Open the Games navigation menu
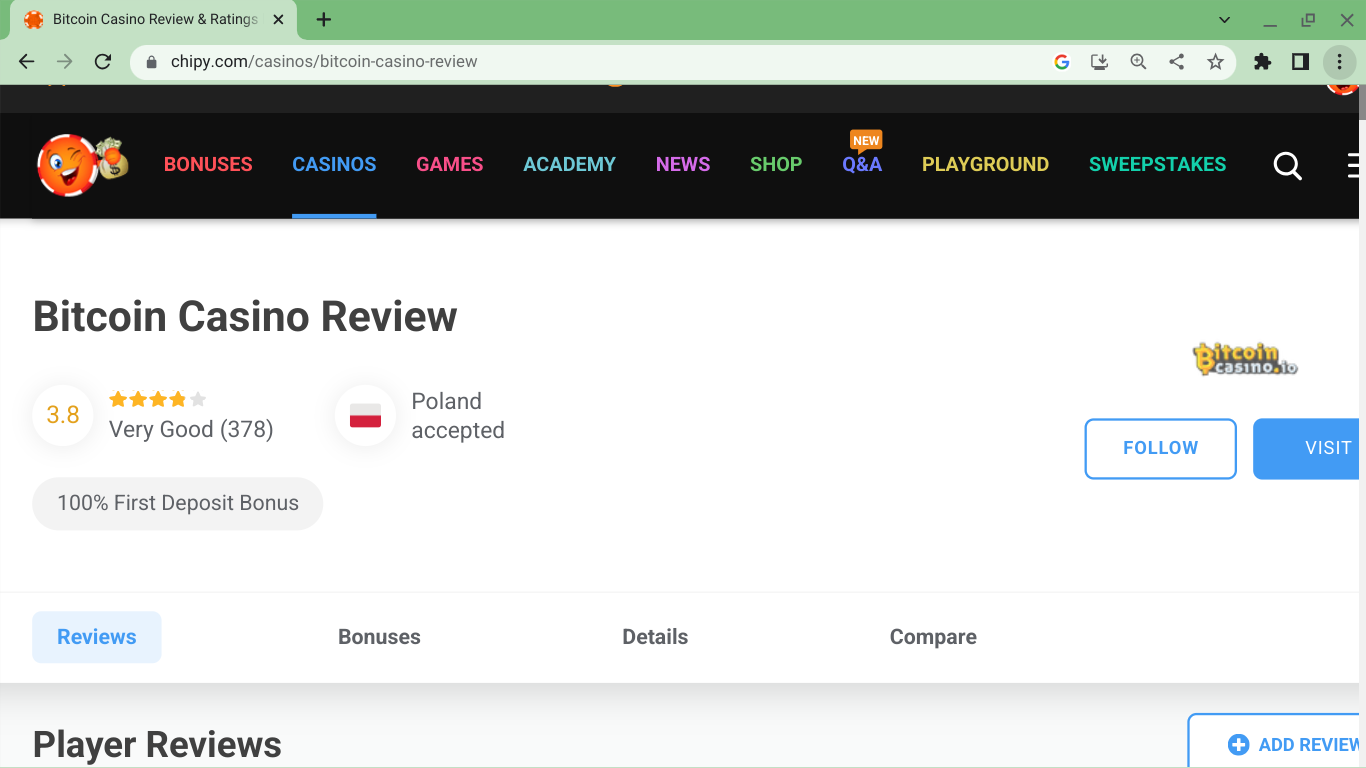Image resolution: width=1366 pixels, height=768 pixels. point(450,165)
